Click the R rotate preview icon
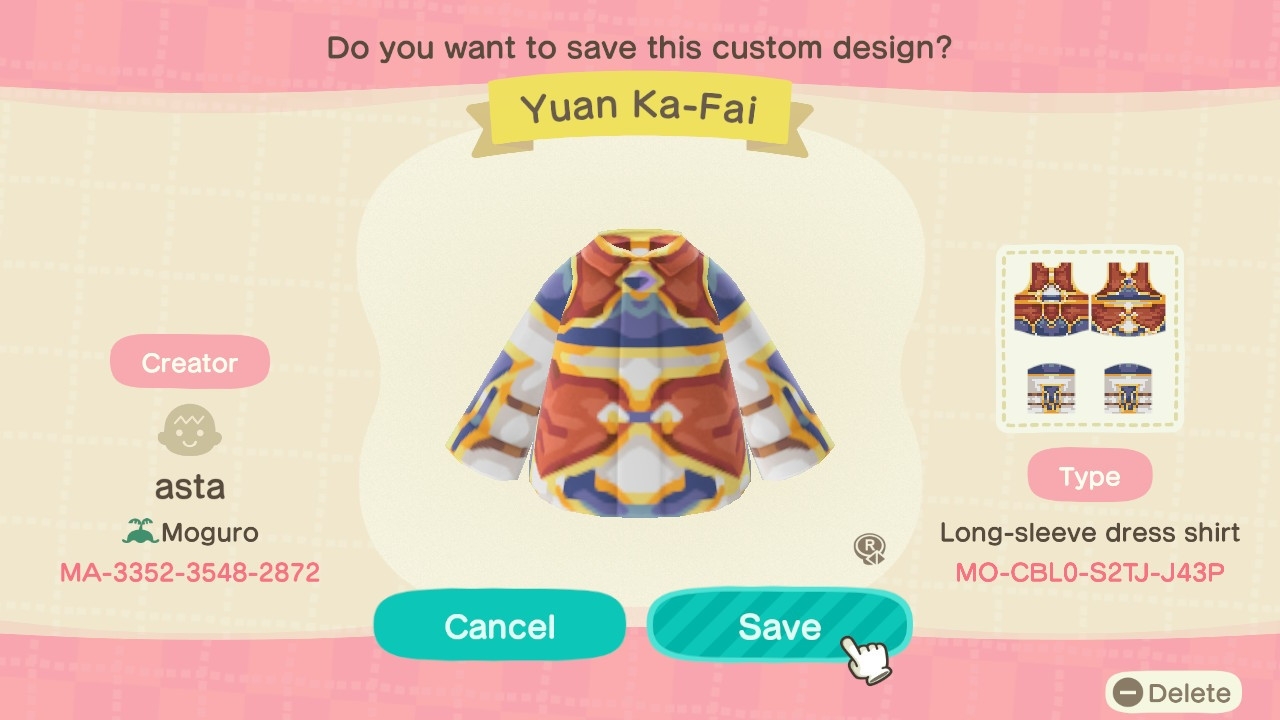 [868, 549]
